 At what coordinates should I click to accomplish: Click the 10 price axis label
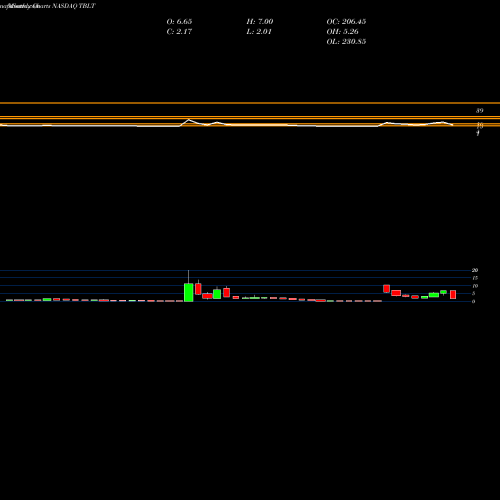tap(475, 286)
